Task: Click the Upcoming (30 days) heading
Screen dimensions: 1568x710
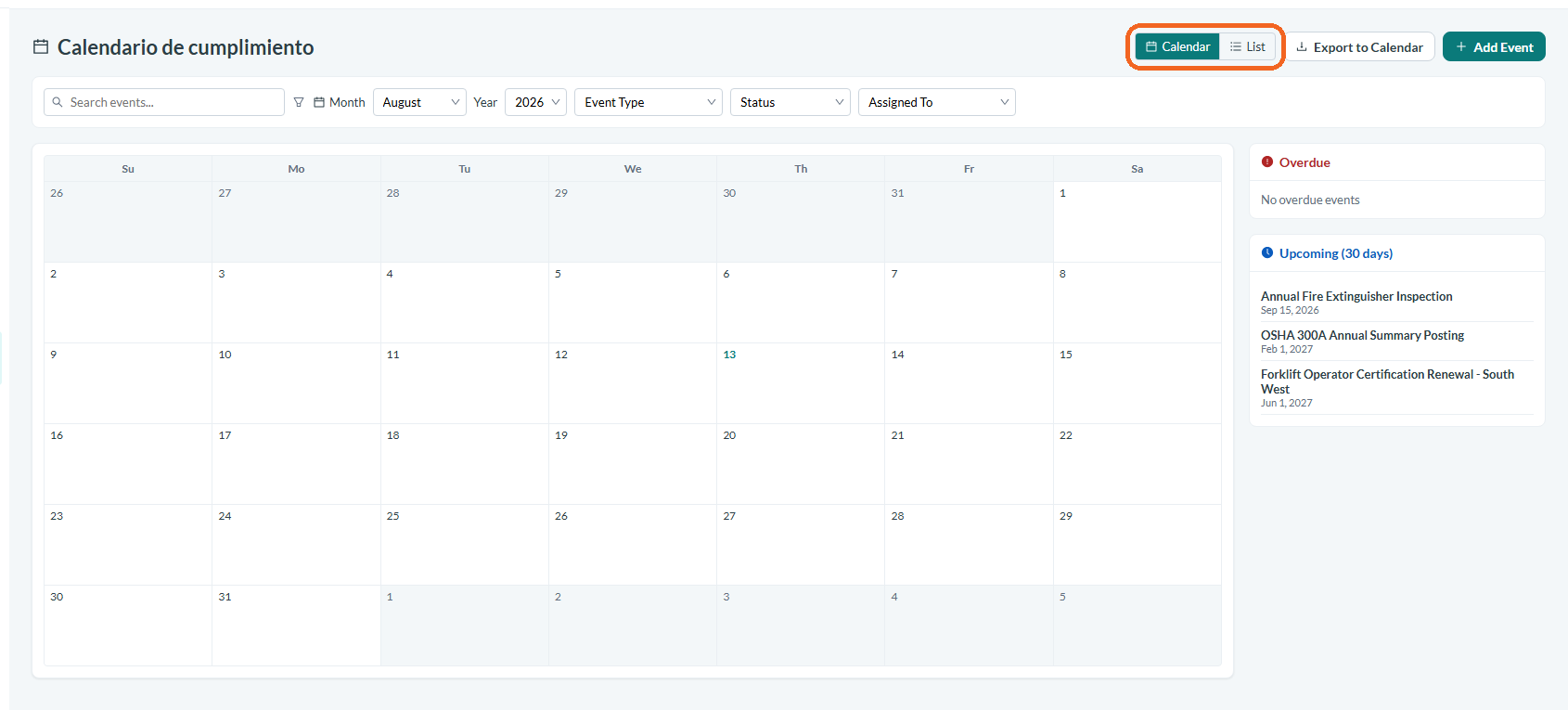Action: click(1335, 253)
